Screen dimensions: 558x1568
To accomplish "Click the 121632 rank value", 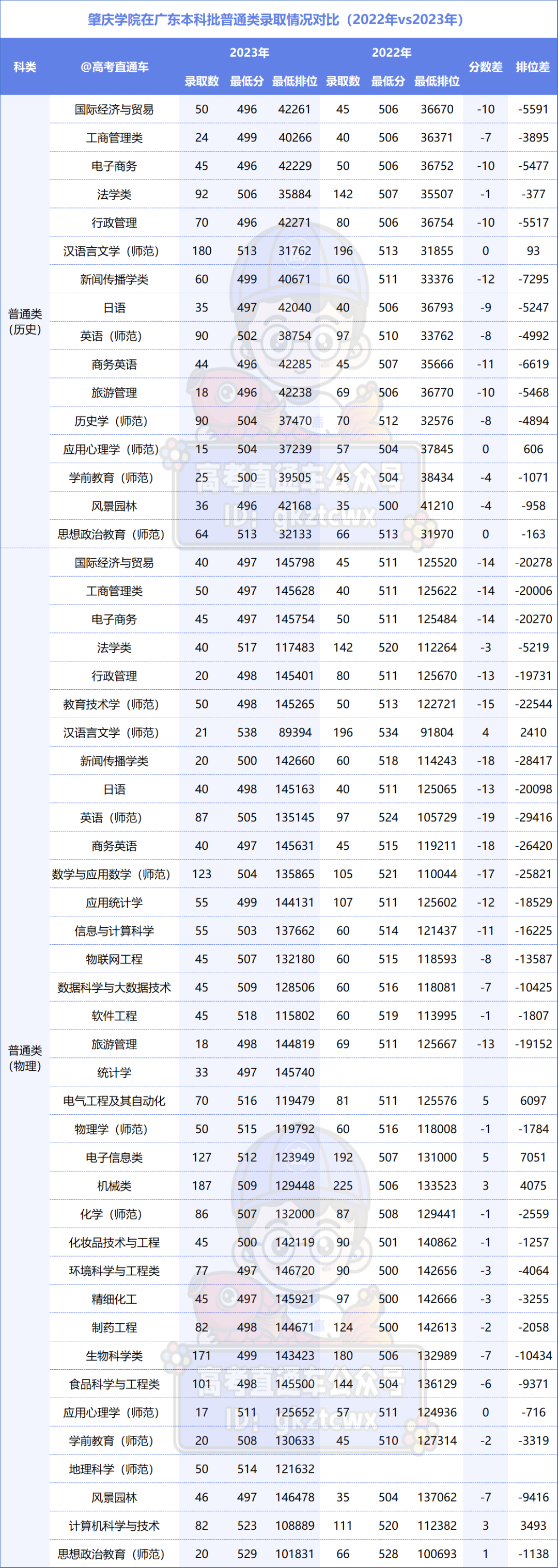I will point(295,1469).
